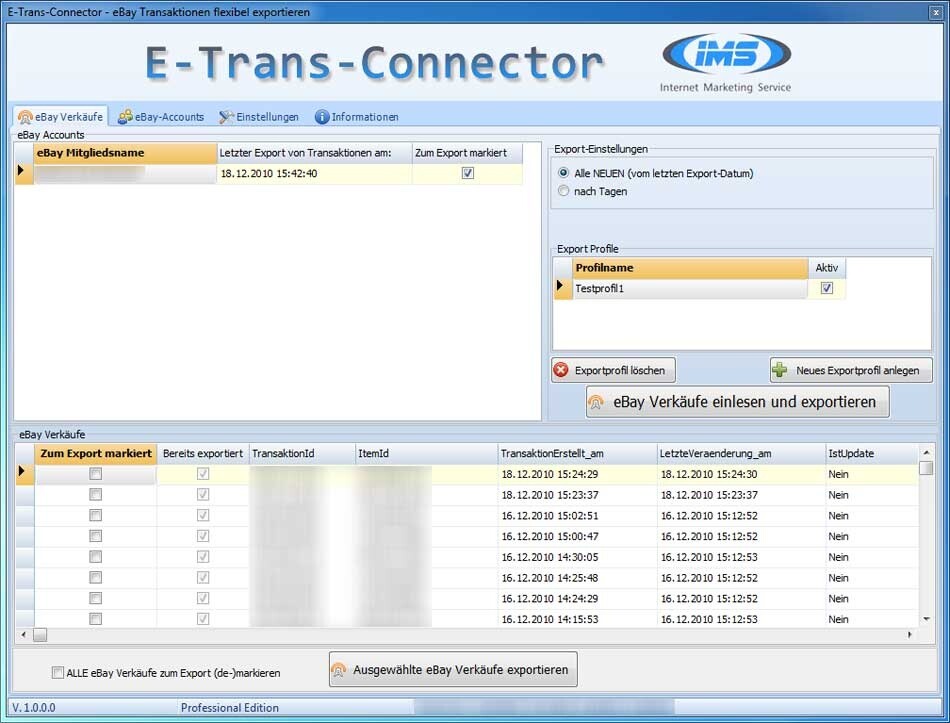Screen dimensions: 950x723
Task: Switch to the eBay Verkäufe tab
Action: coord(60,116)
